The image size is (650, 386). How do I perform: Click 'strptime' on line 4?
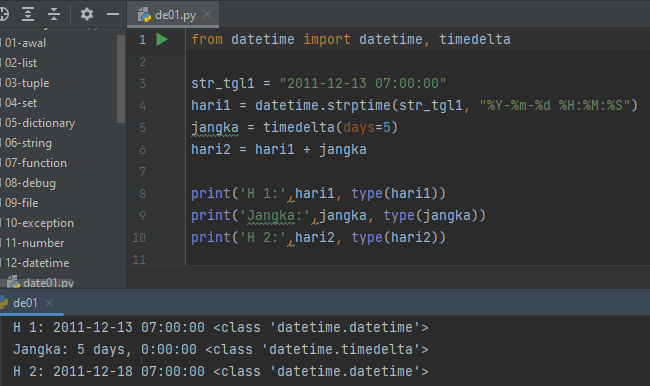tap(359, 105)
